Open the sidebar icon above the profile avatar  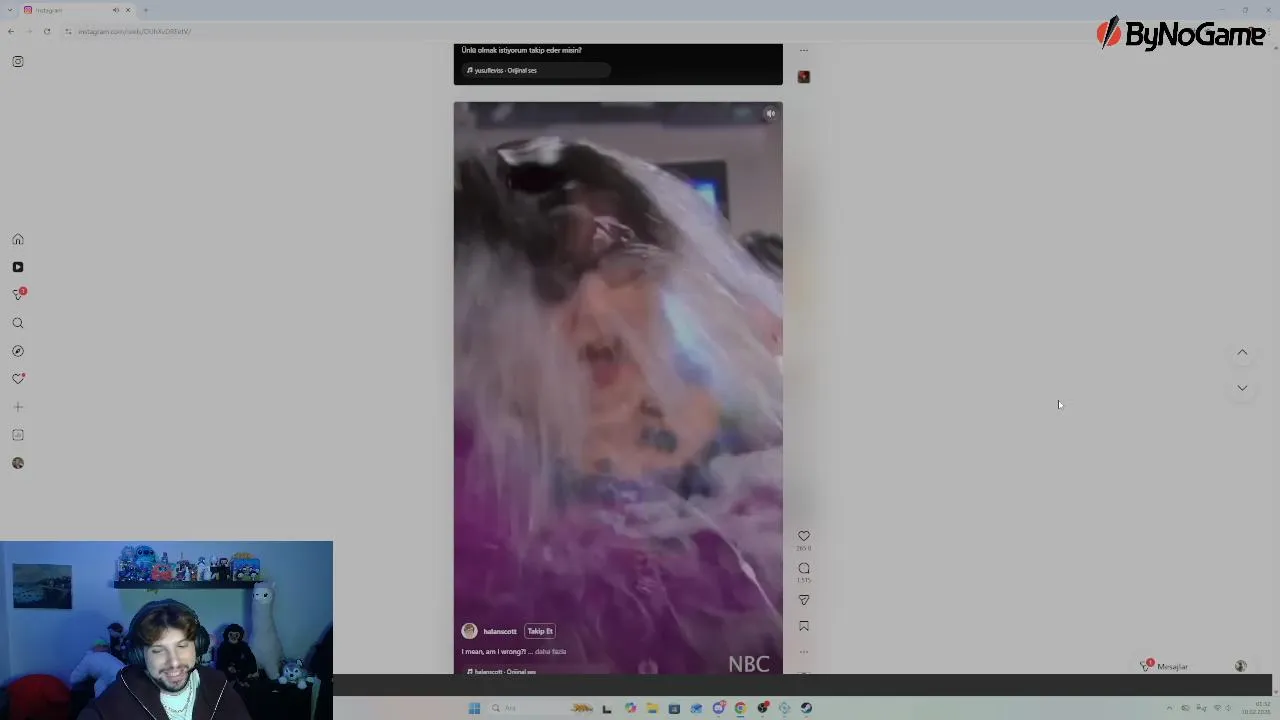[x=18, y=435]
